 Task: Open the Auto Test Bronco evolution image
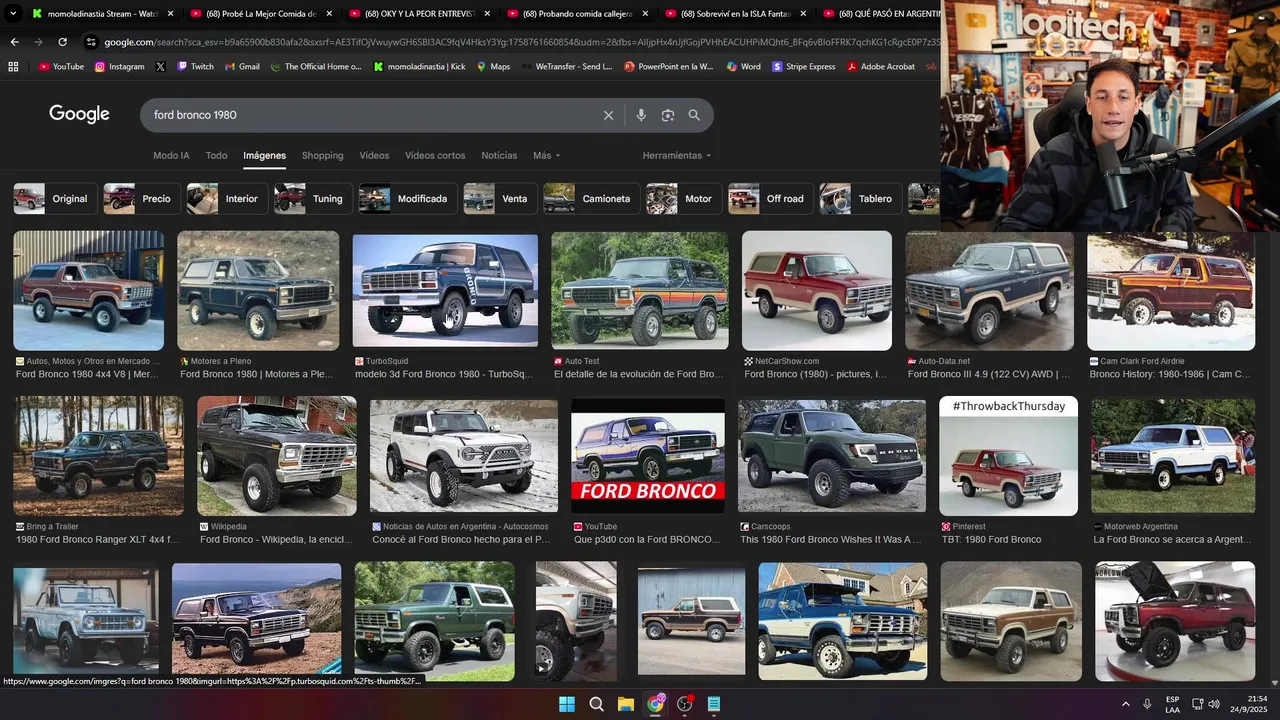pyautogui.click(x=640, y=291)
